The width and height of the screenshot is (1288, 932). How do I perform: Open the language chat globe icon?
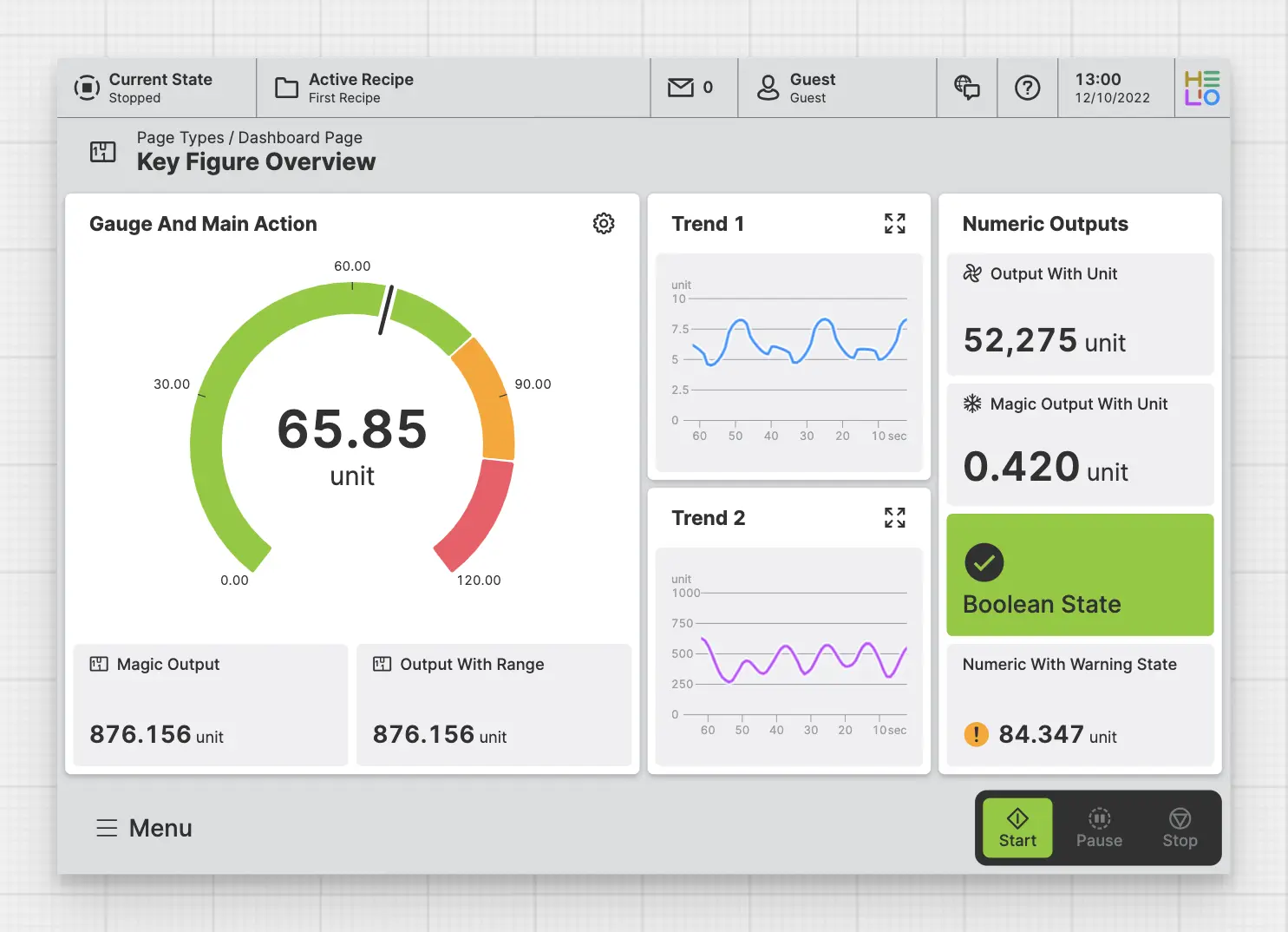[966, 88]
